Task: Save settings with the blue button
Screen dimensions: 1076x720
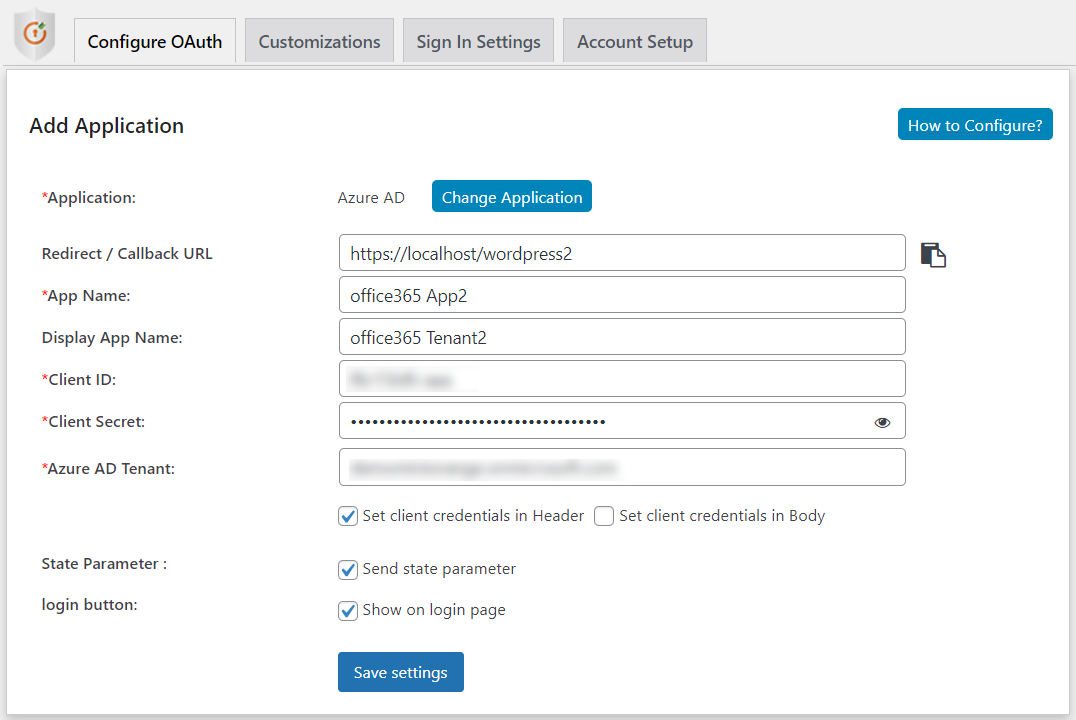Action: pyautogui.click(x=401, y=672)
